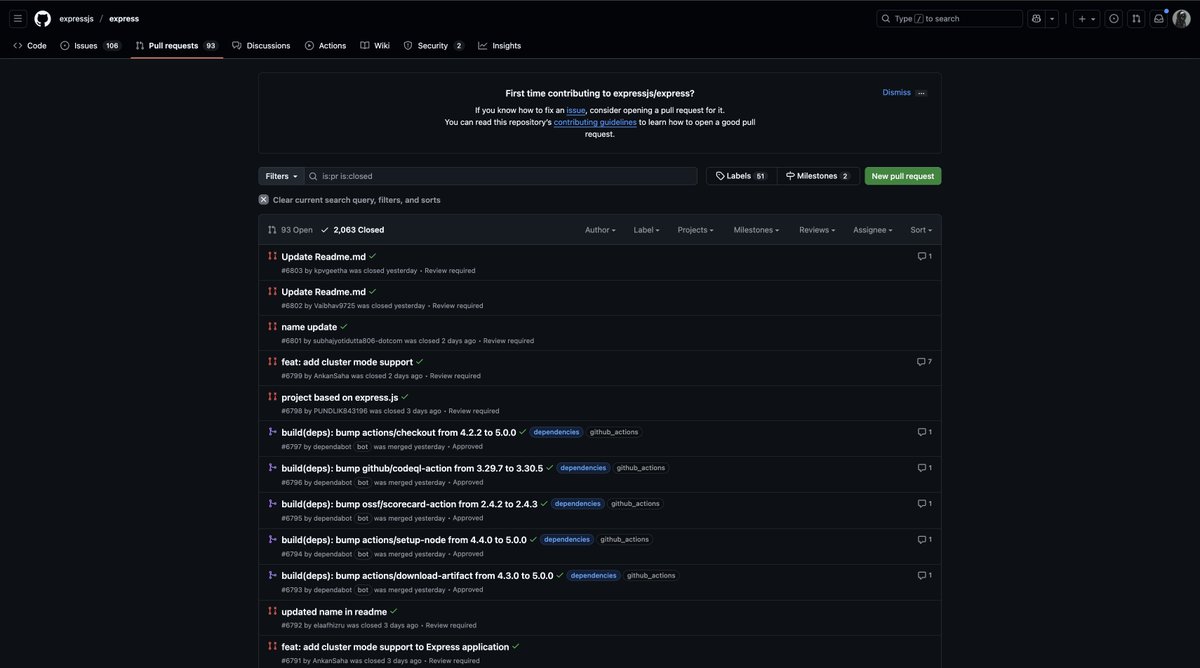The height and width of the screenshot is (668, 1200).
Task: Open the Sort dropdown
Action: (921, 230)
